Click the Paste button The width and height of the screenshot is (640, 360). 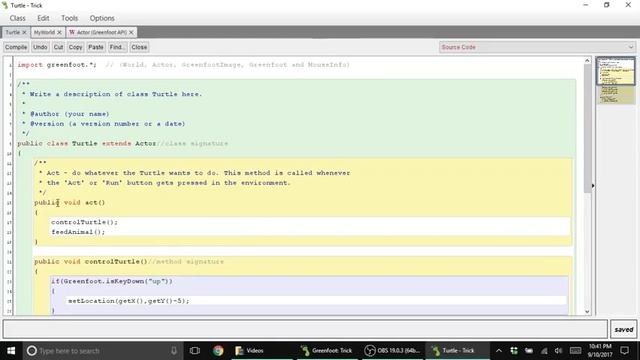click(96, 47)
